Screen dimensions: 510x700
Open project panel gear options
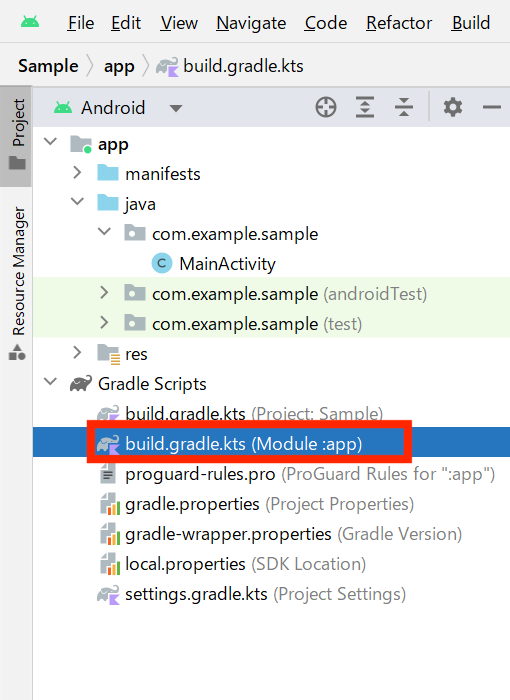(x=452, y=107)
